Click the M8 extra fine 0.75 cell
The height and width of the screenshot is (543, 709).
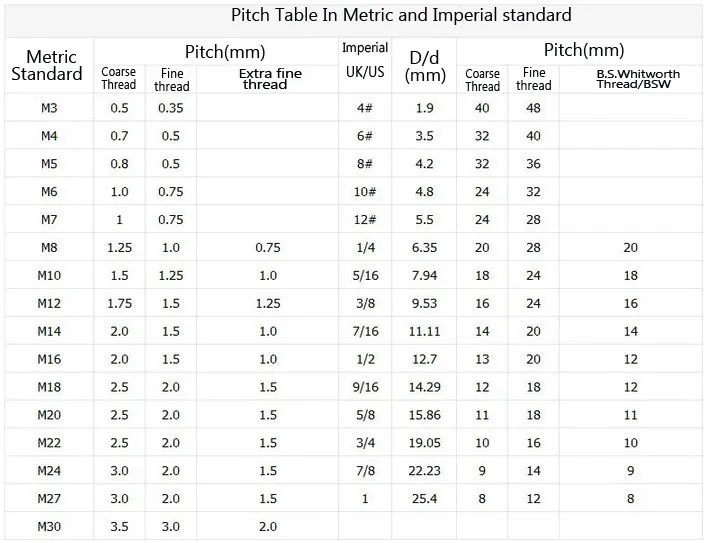click(x=268, y=248)
